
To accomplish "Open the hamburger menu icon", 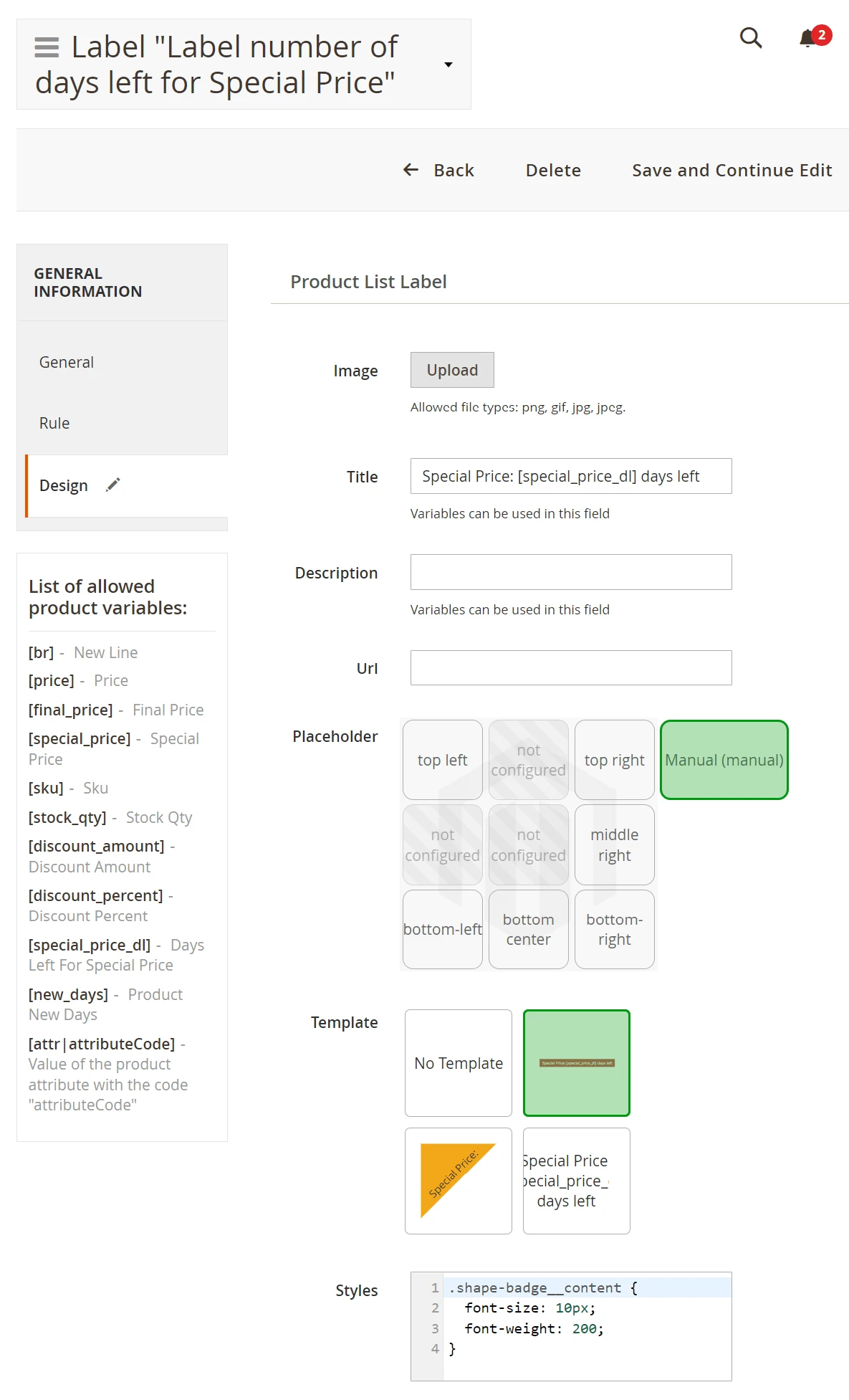I will (x=47, y=47).
